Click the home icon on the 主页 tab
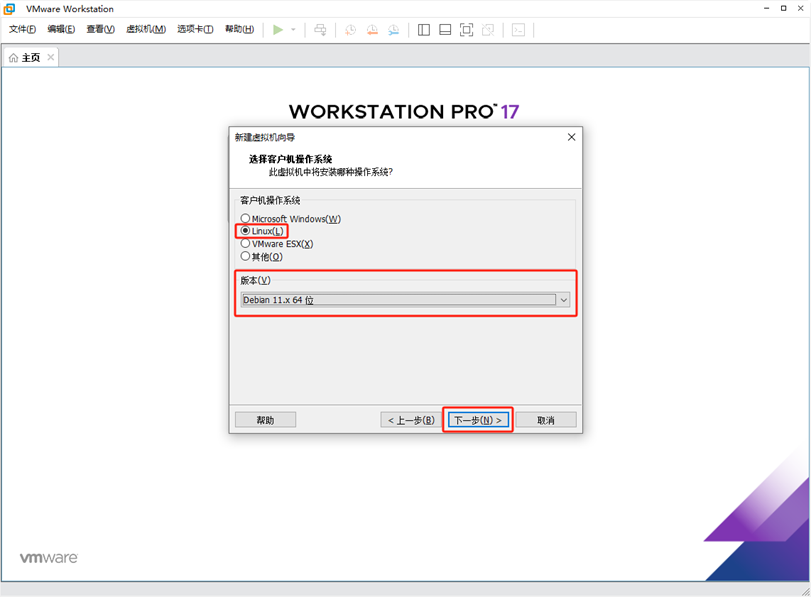 [x=13, y=57]
